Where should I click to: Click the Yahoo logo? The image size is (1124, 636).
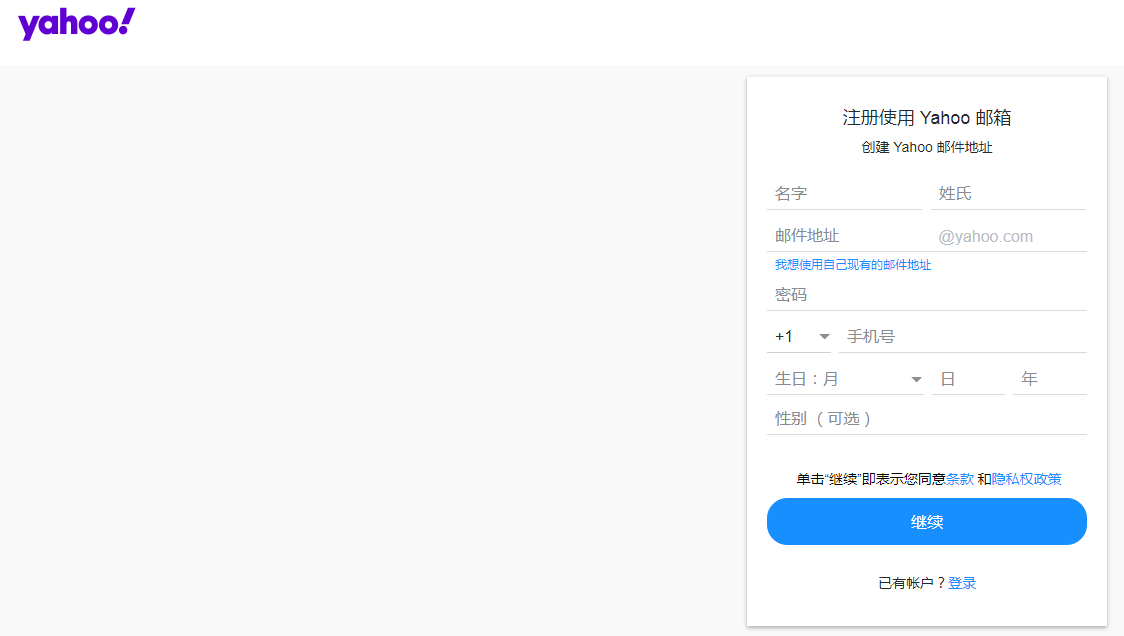76,23
